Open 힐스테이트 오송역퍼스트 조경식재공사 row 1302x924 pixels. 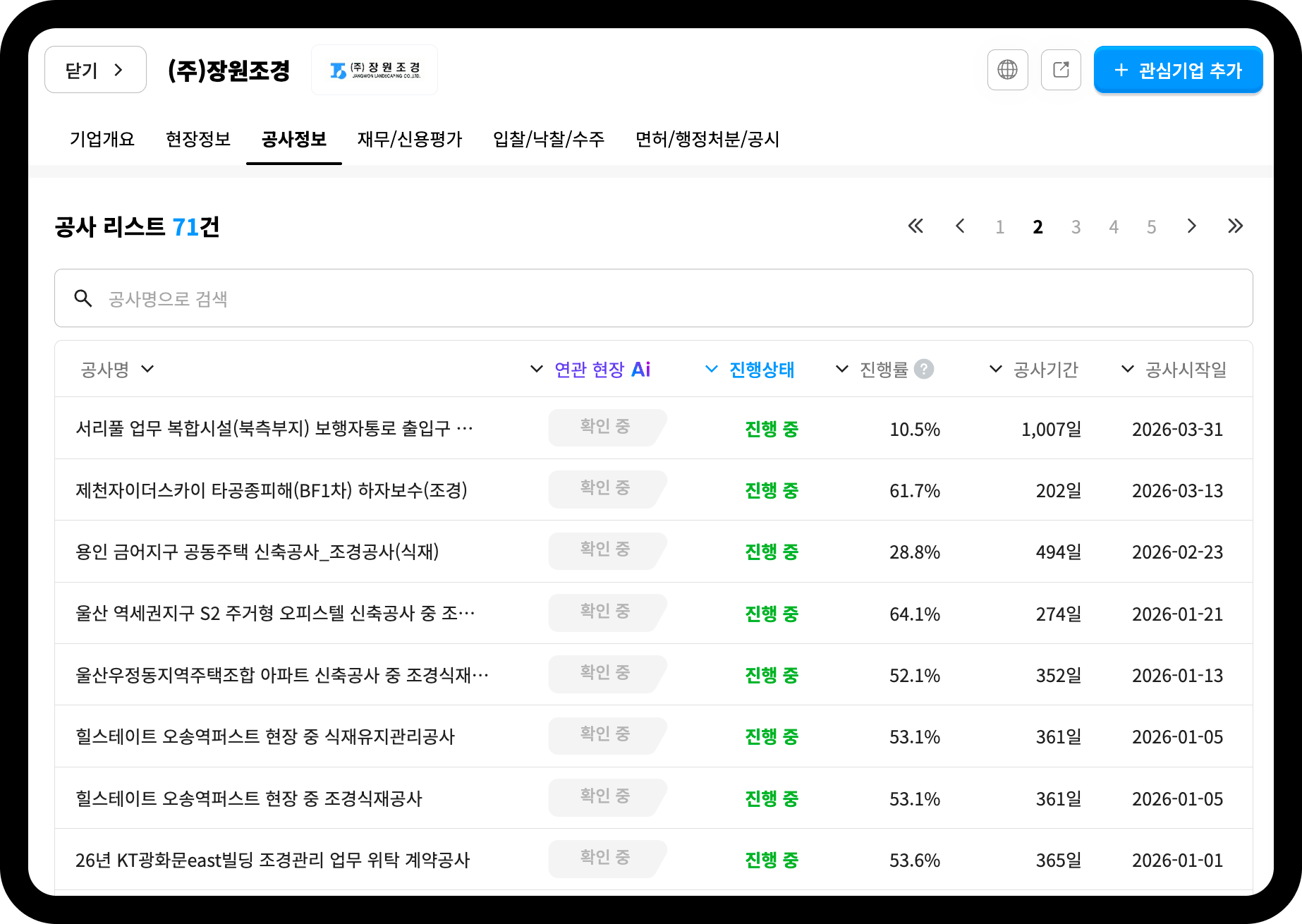coord(654,798)
